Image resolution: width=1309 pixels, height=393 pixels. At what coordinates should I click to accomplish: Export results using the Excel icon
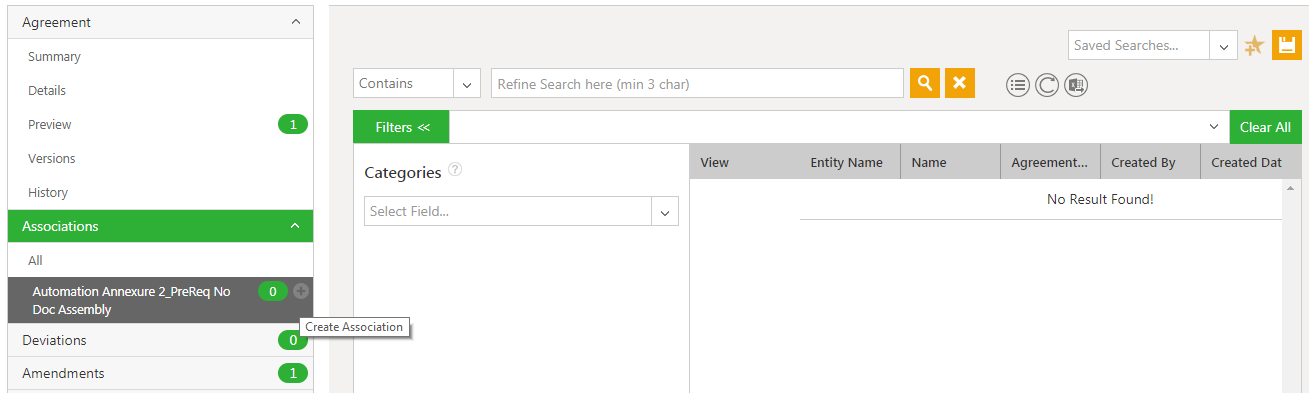[1076, 85]
